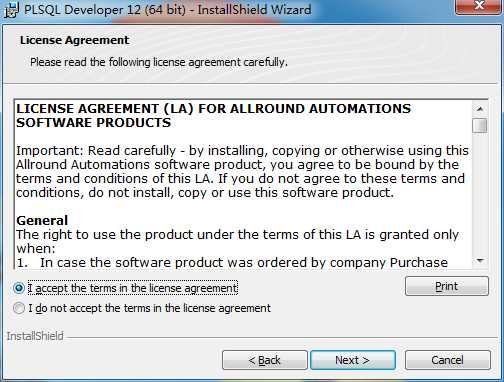Click the 'I accept the terms' label text
Viewport: 504px width, 382px height.
(x=133, y=288)
